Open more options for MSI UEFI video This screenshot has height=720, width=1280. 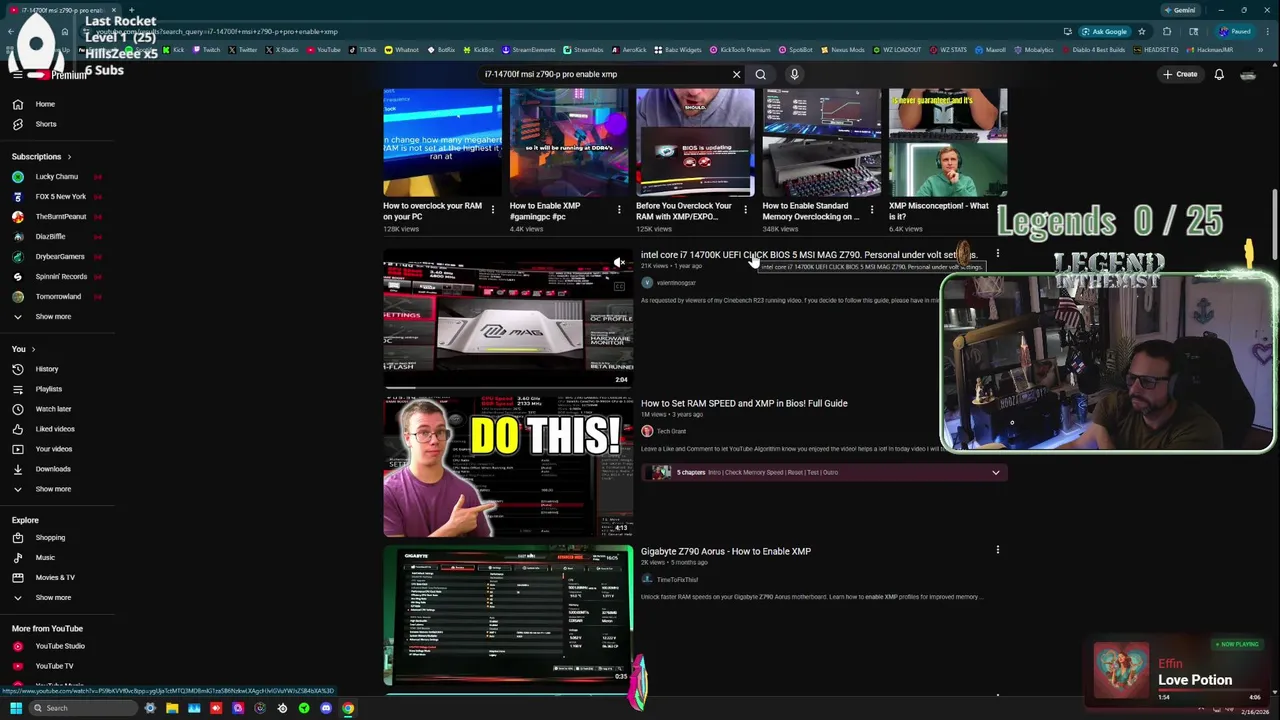coord(997,255)
